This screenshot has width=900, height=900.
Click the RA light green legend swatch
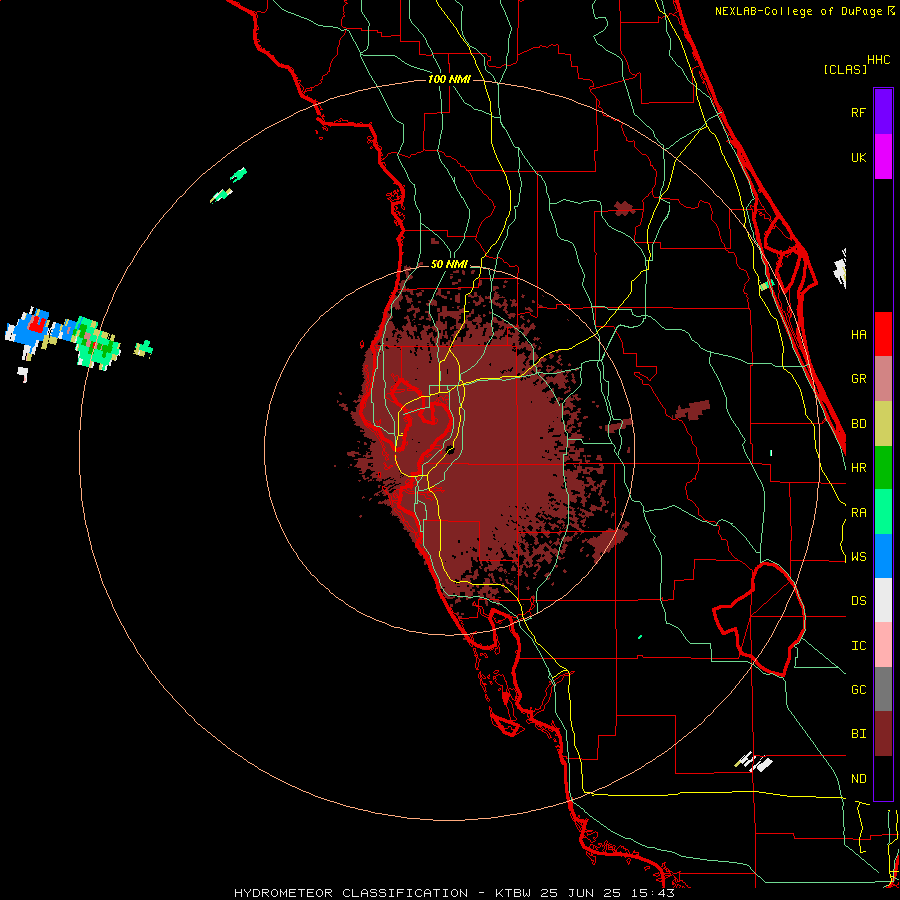[883, 512]
